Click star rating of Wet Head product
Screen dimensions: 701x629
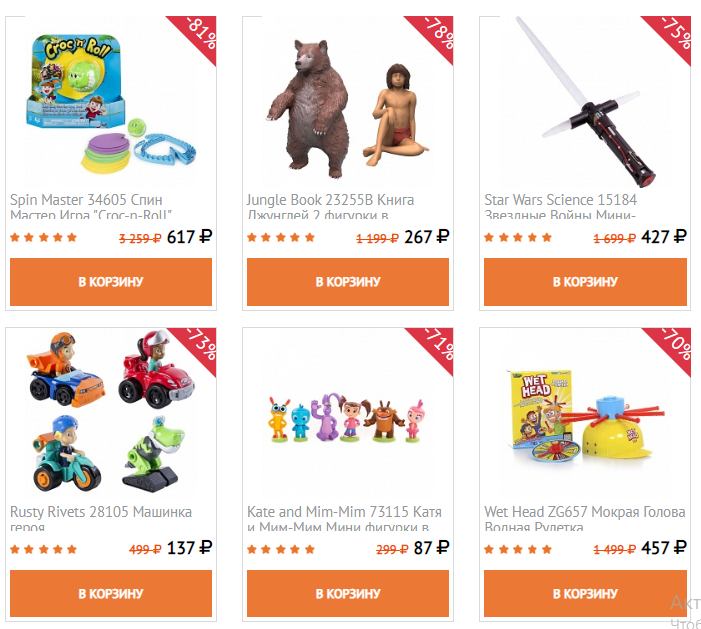click(x=518, y=549)
